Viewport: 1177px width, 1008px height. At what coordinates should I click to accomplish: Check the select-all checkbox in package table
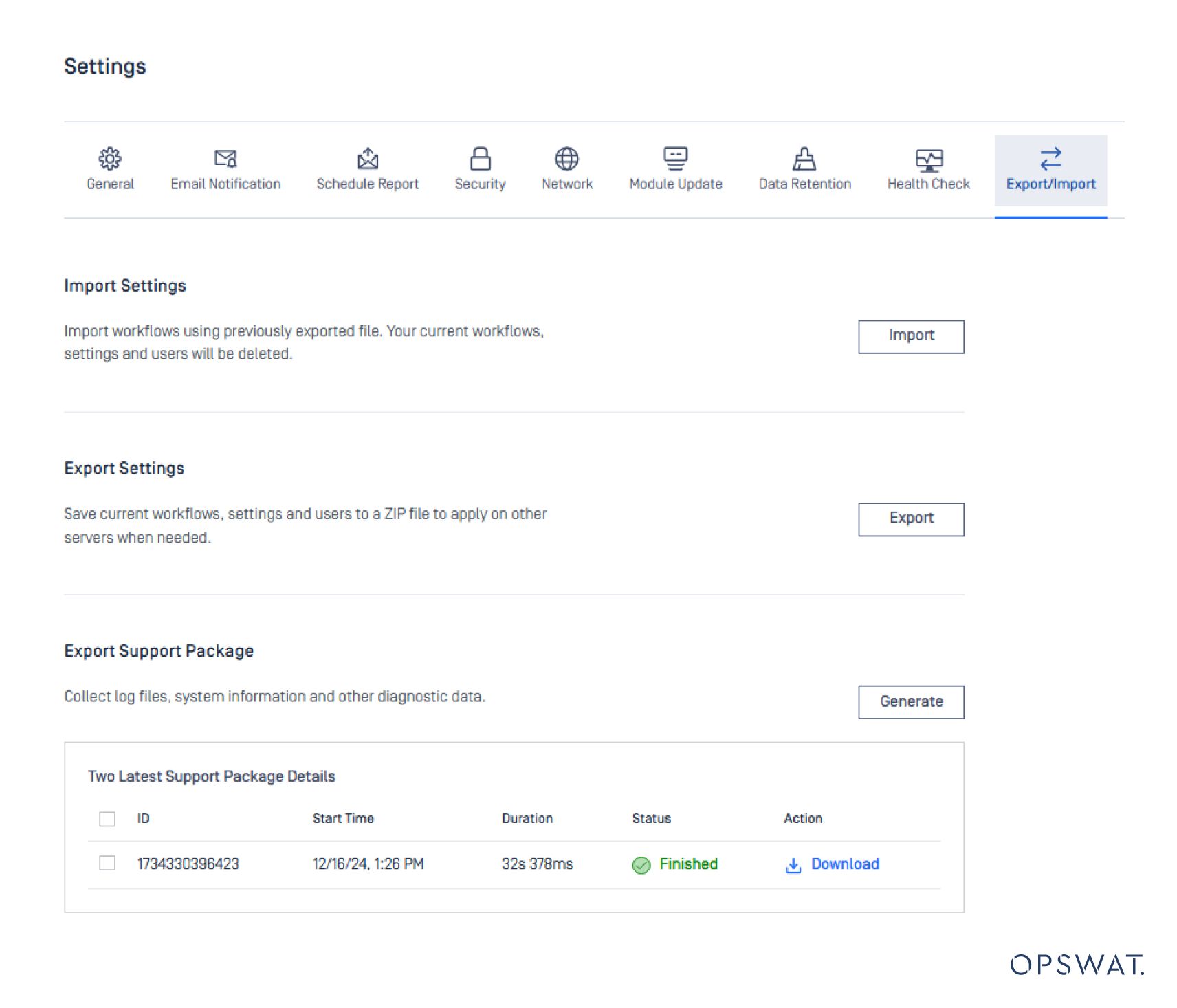pyautogui.click(x=107, y=819)
